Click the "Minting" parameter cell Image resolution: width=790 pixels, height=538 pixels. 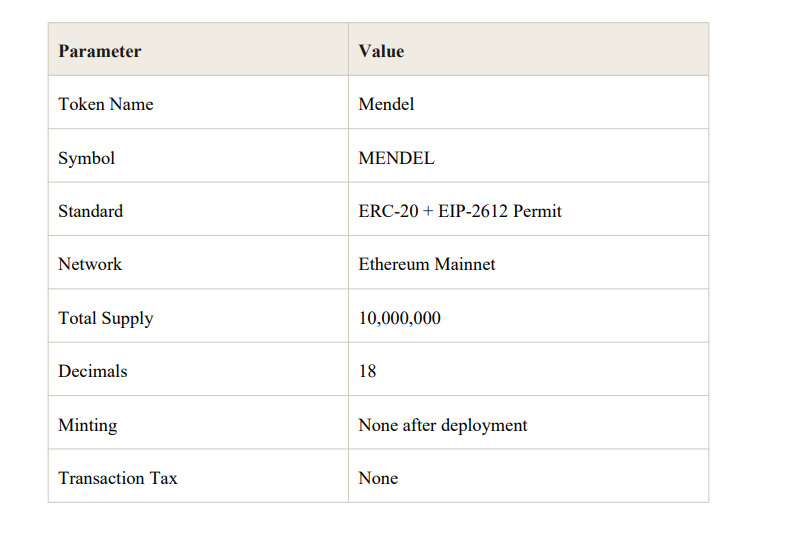pos(88,425)
